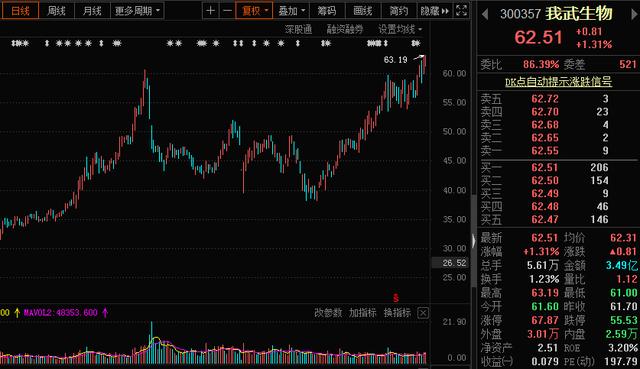
Task: Switch to the 周线 weekly chart tab
Action: (56, 11)
